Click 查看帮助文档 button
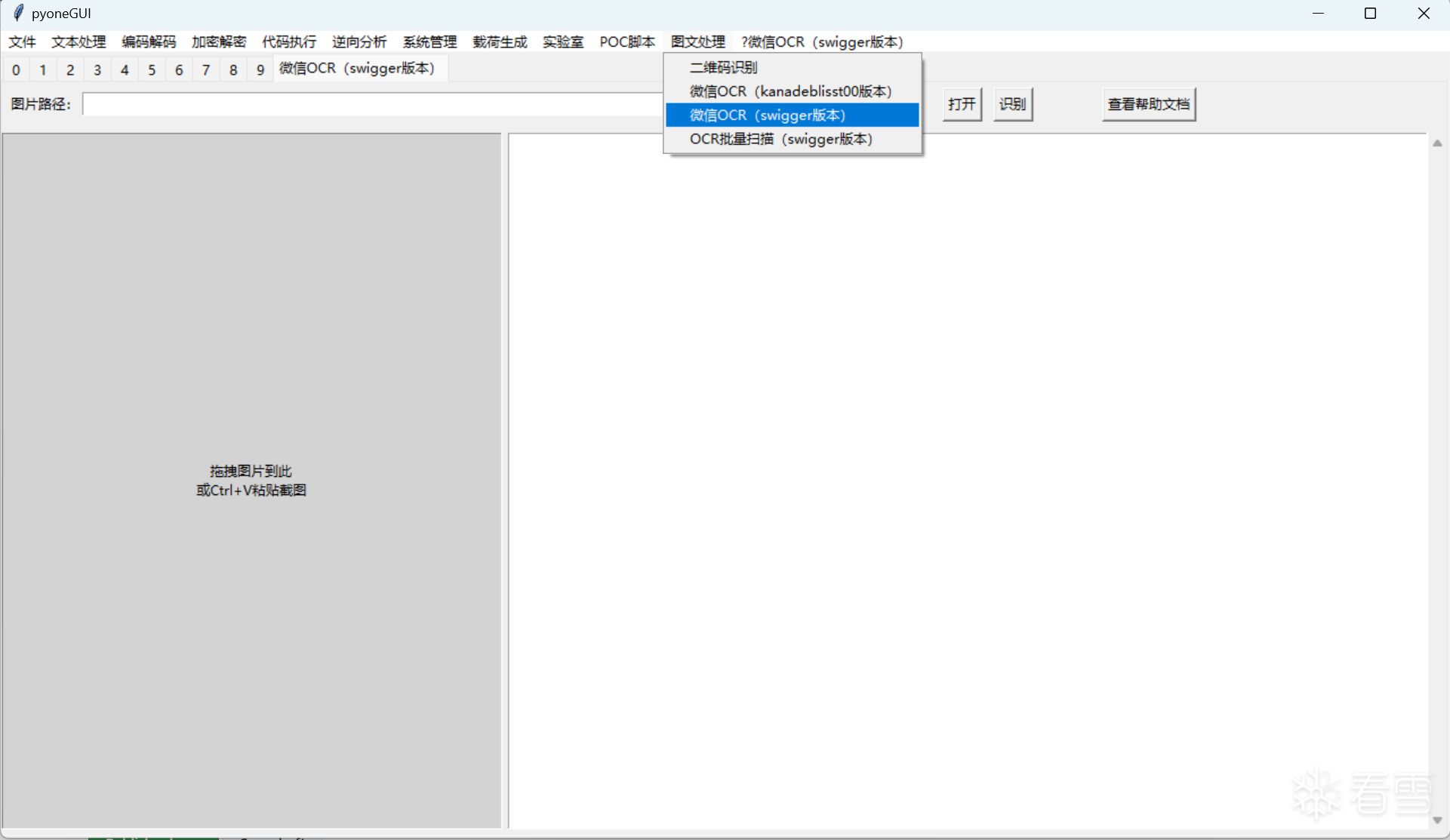 1148,104
